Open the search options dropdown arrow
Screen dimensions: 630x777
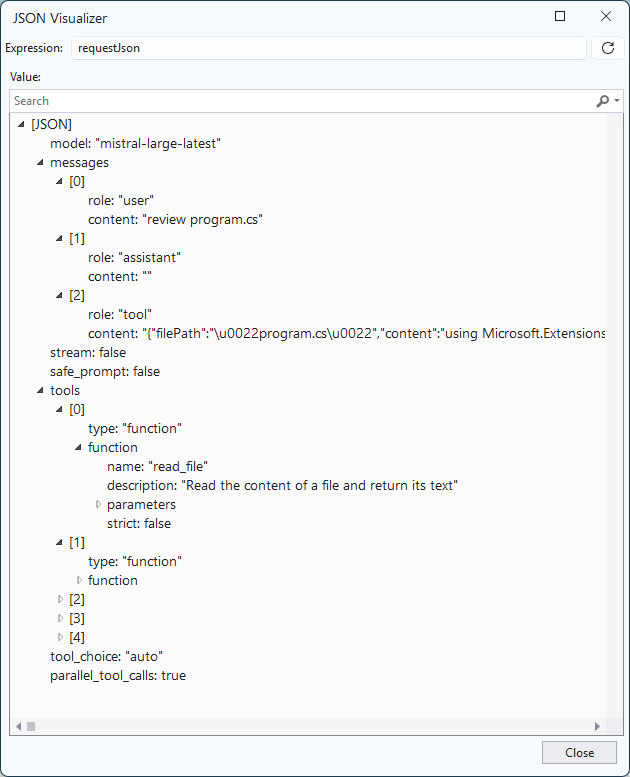tap(617, 101)
